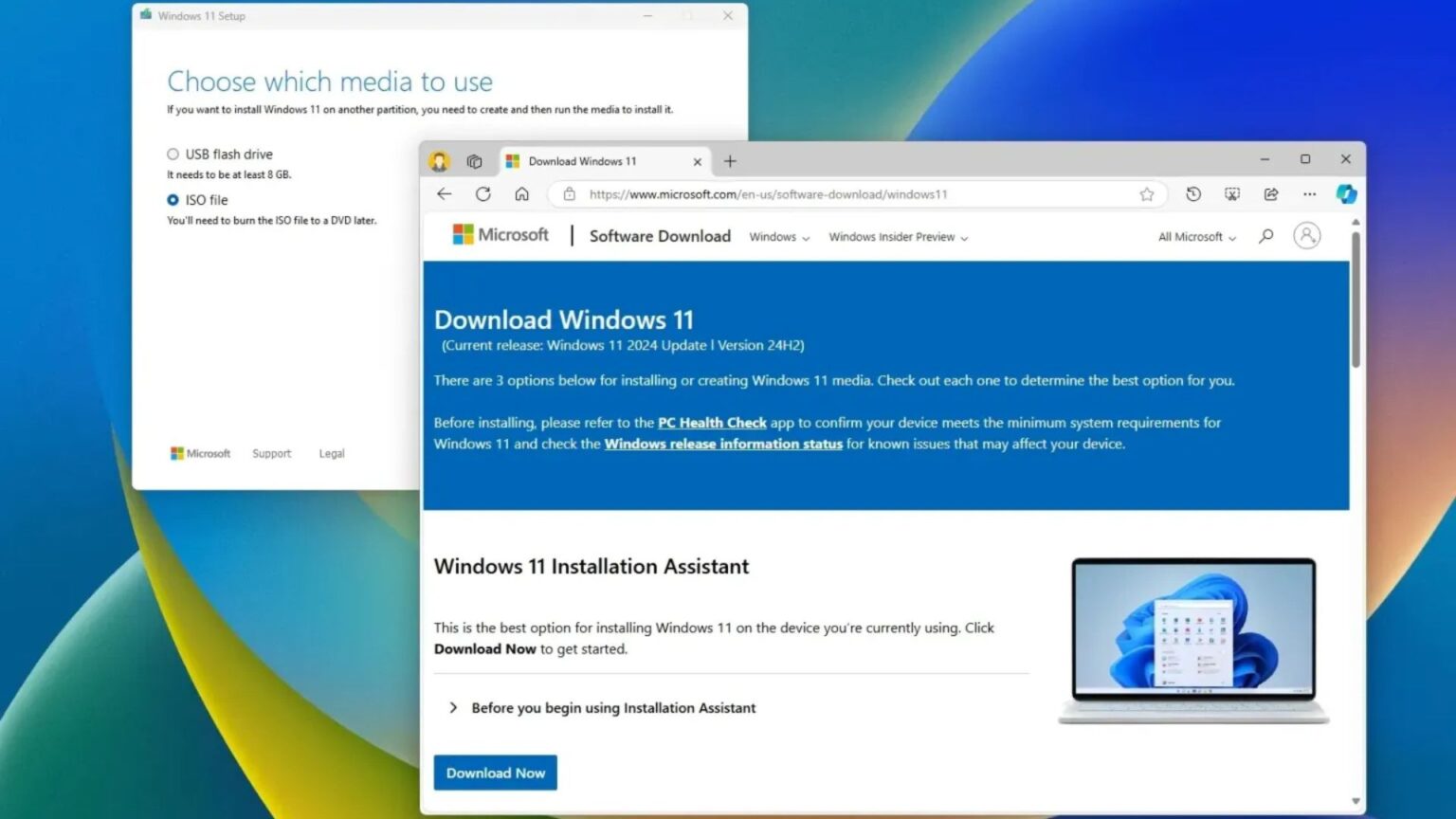
Task: Open Copilot in the browser toolbar
Action: click(x=1345, y=194)
